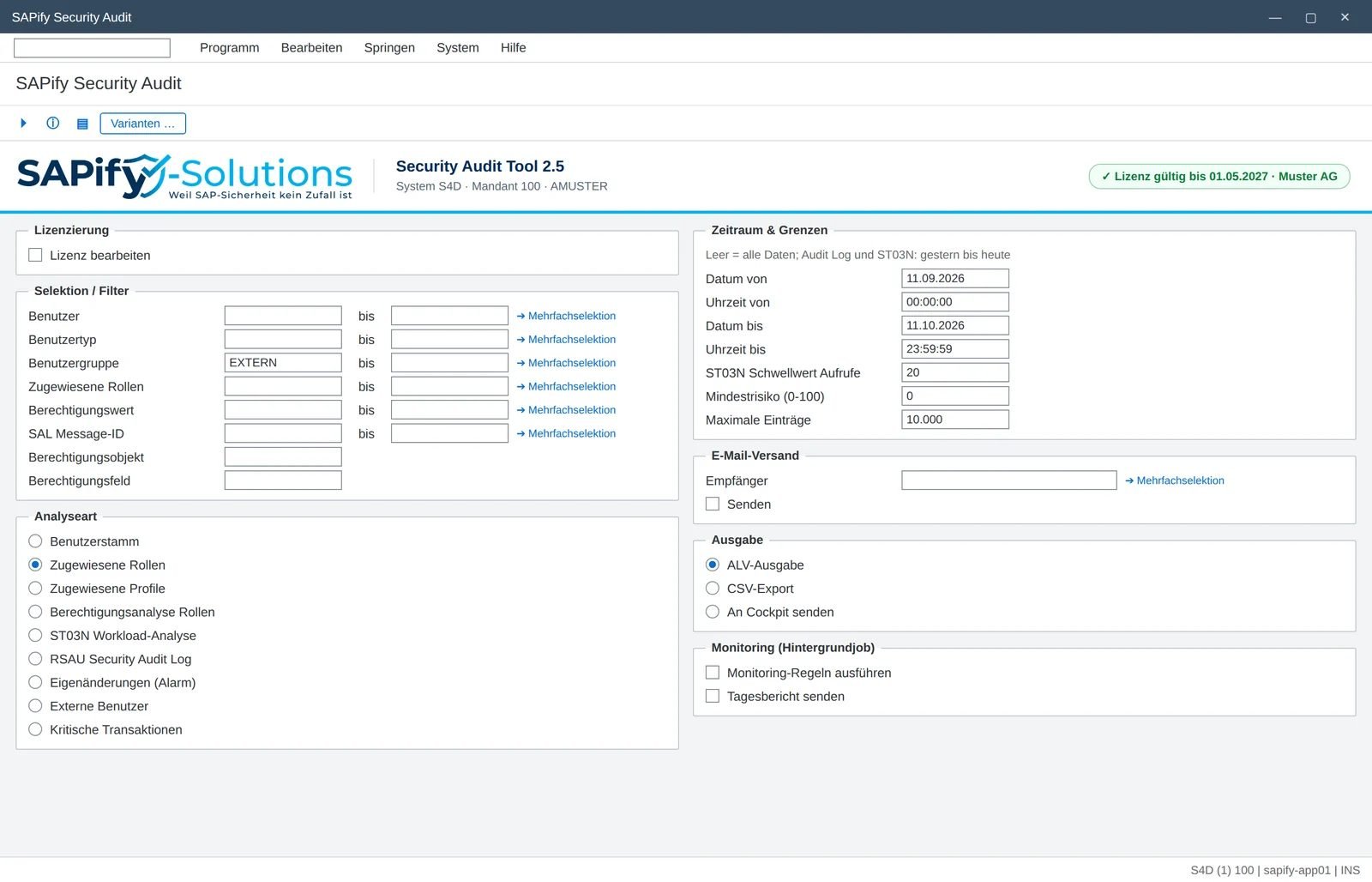This screenshot has width=1372, height=882.
Task: Select Eigenänderungen (Alarm) option
Action: pos(35,682)
